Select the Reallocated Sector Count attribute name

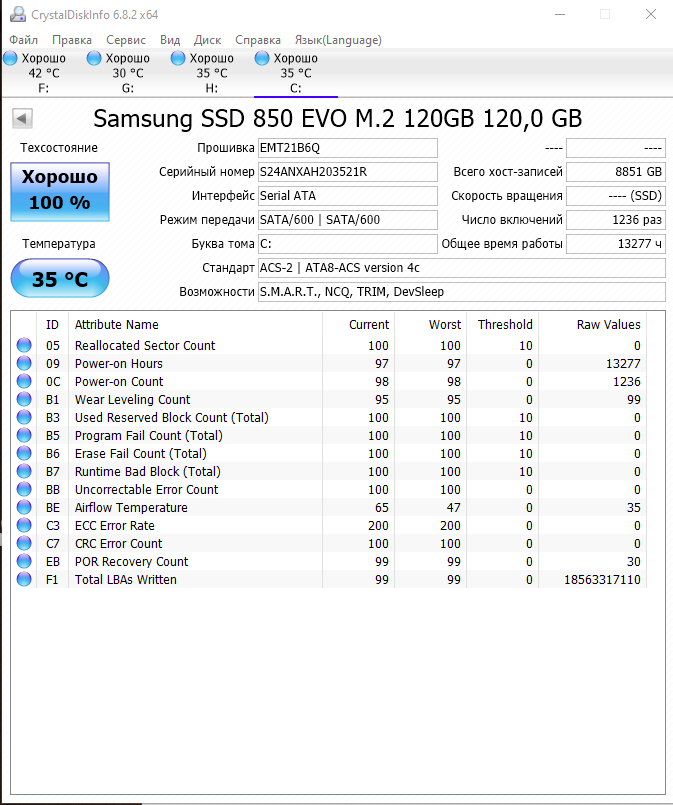[x=145, y=346]
